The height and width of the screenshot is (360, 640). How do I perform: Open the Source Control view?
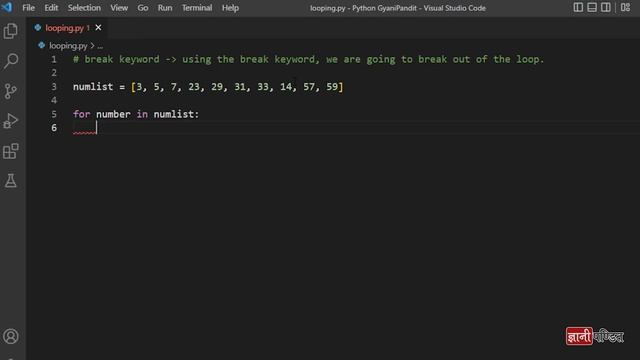pos(11,91)
